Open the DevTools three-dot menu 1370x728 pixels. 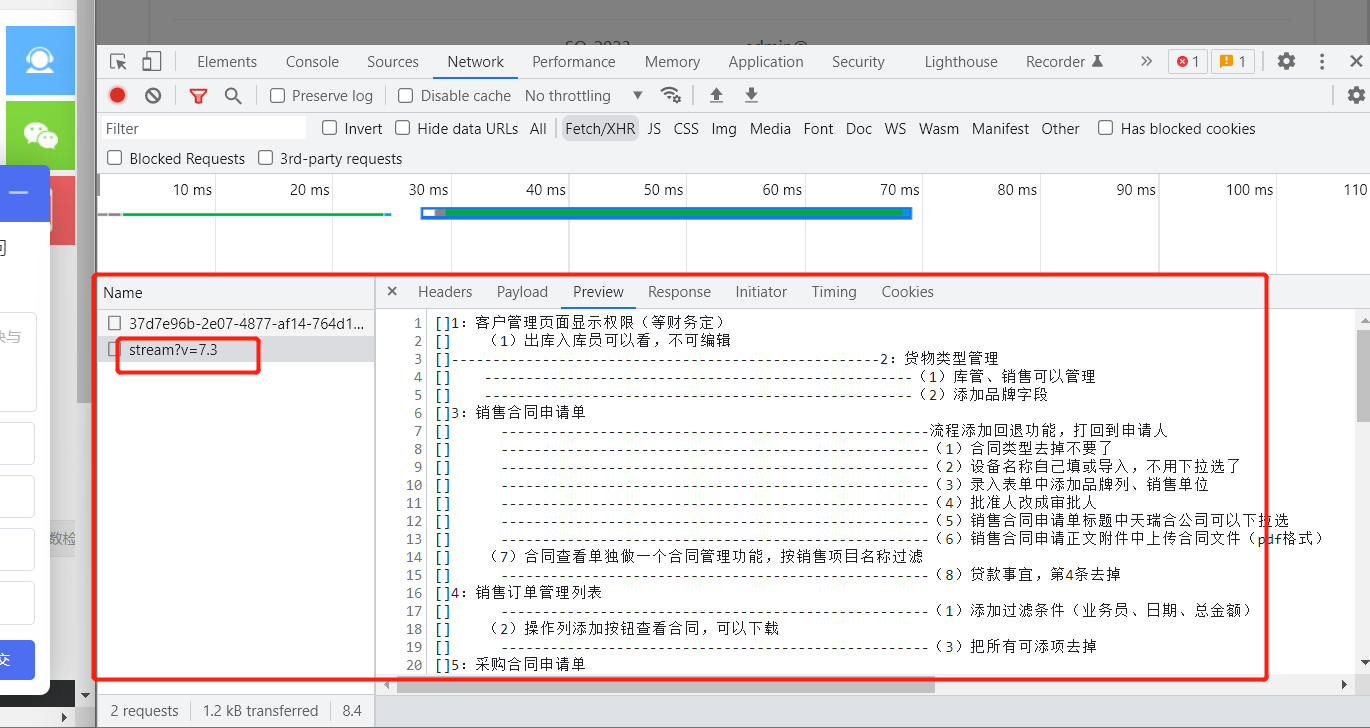1322,62
